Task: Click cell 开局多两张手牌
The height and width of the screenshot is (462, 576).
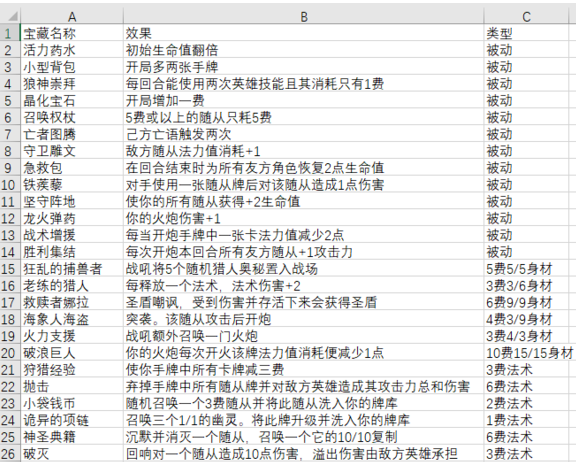Action: point(304,67)
